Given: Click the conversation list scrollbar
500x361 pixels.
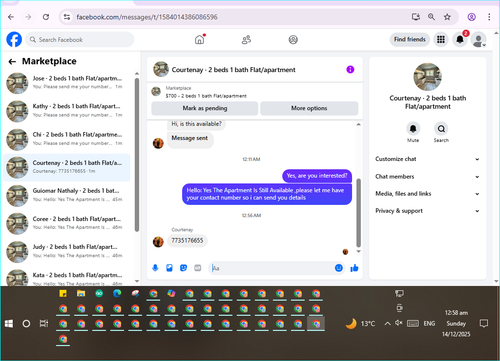Looking at the screenshot, I should [x=137, y=155].
